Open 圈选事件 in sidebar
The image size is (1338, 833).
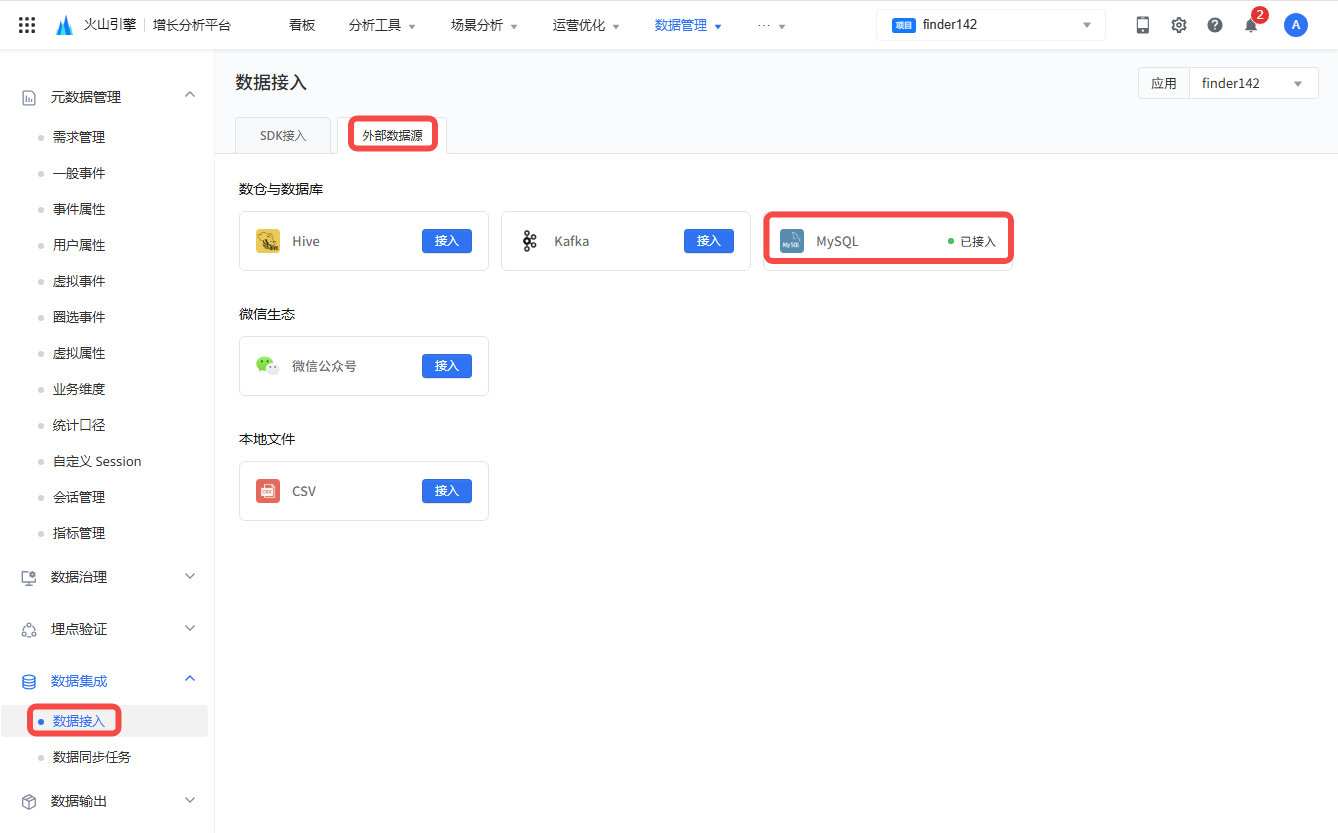pos(79,317)
